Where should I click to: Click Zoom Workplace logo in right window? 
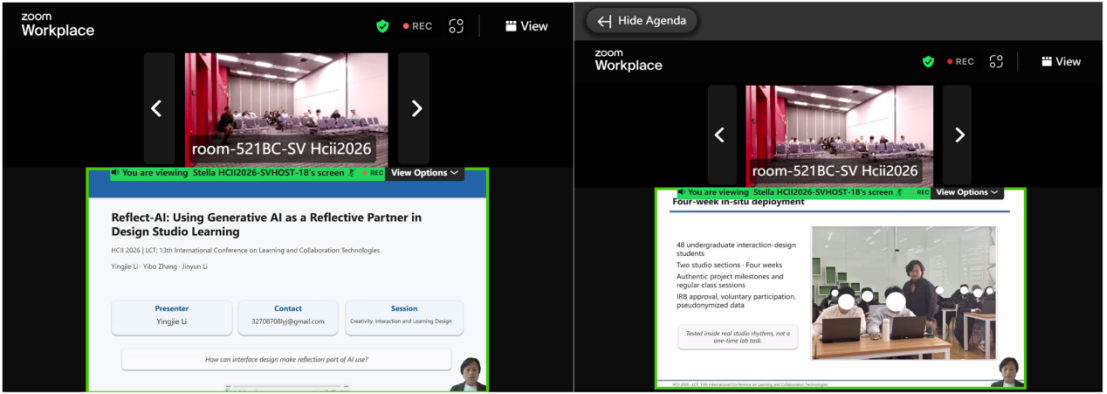tap(628, 61)
